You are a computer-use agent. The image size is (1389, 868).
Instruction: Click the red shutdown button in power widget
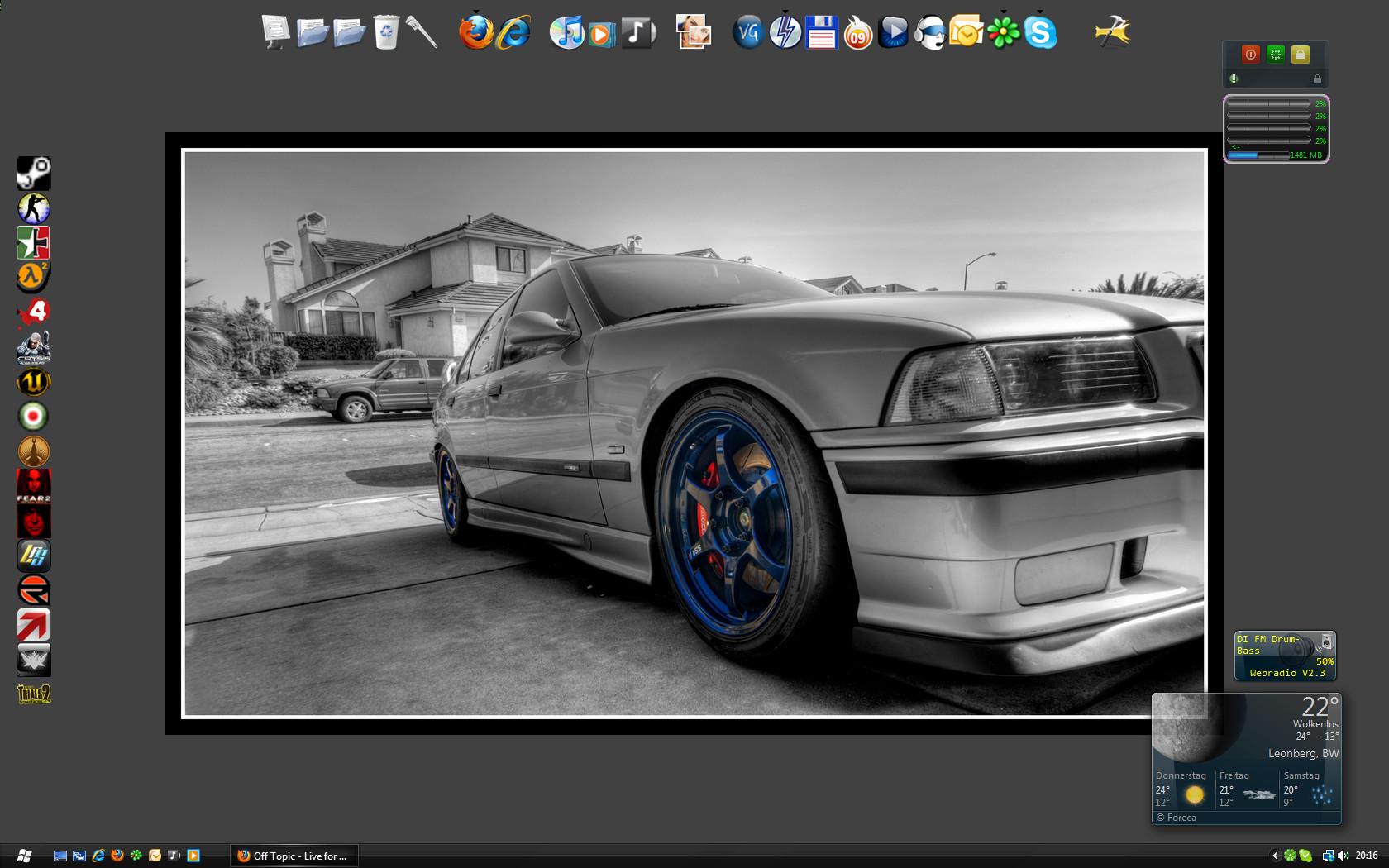[1250, 55]
